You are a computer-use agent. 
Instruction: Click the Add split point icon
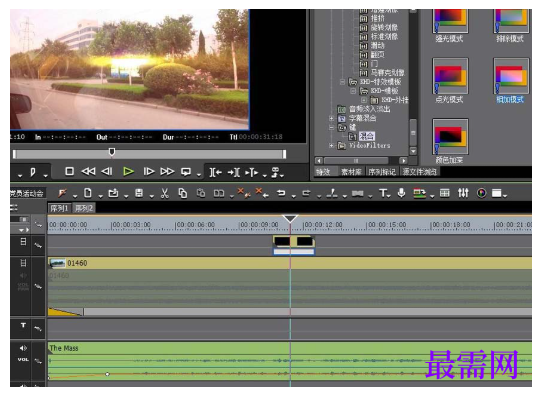coord(252,172)
